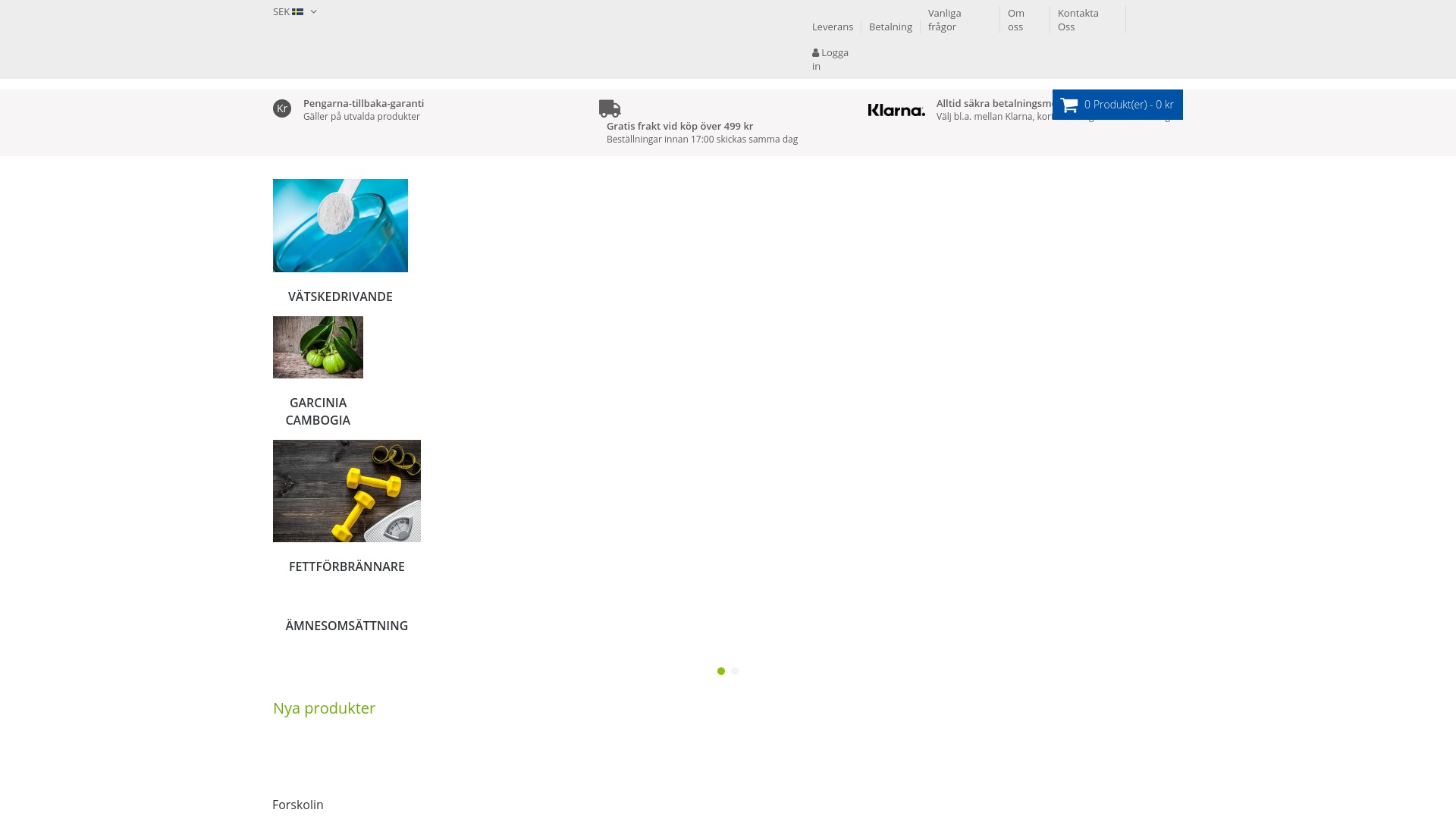Open the SEK currency dropdown arrow

[x=314, y=12]
